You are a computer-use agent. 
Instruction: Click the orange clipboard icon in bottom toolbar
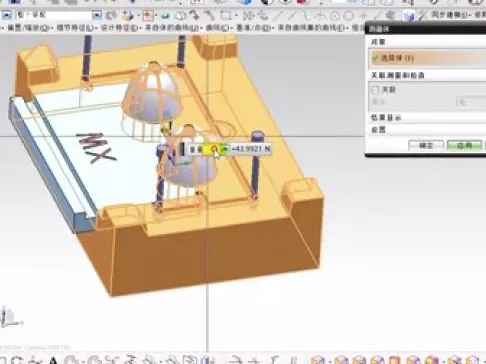(x=395, y=360)
